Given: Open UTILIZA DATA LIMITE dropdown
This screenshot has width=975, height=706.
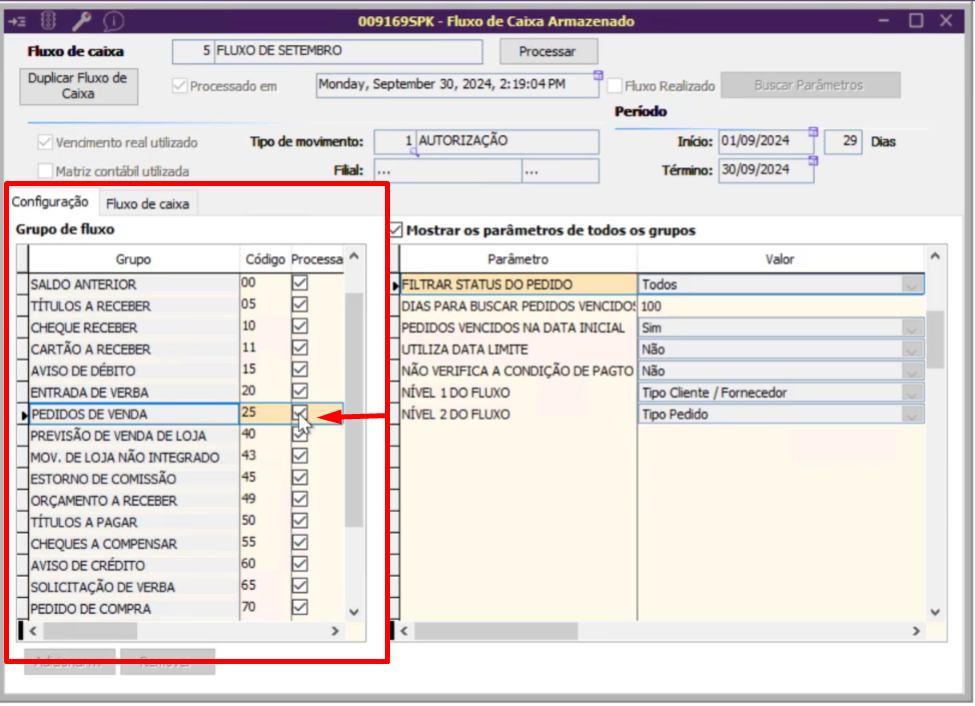Looking at the screenshot, I should pos(910,350).
